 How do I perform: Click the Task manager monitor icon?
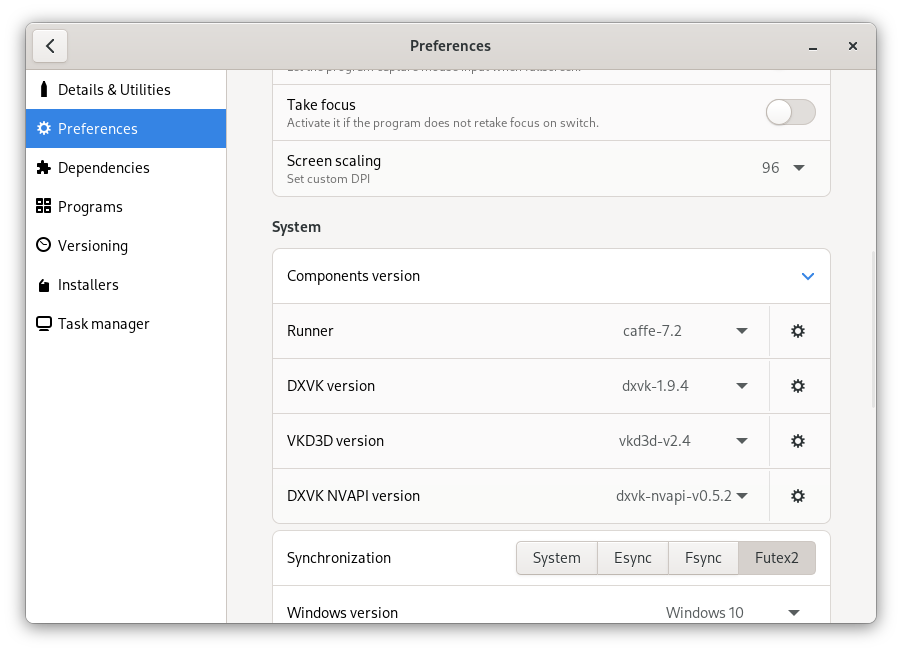pos(43,324)
